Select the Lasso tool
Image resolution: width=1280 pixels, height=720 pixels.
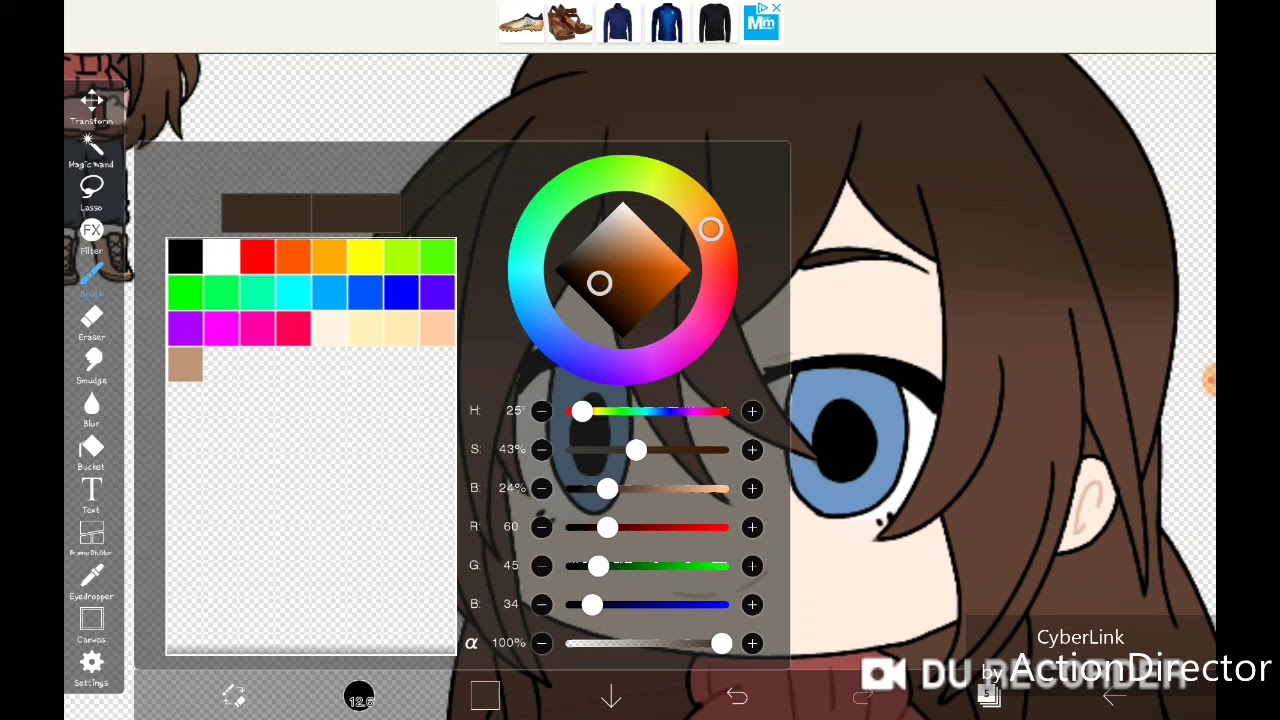pyautogui.click(x=91, y=194)
